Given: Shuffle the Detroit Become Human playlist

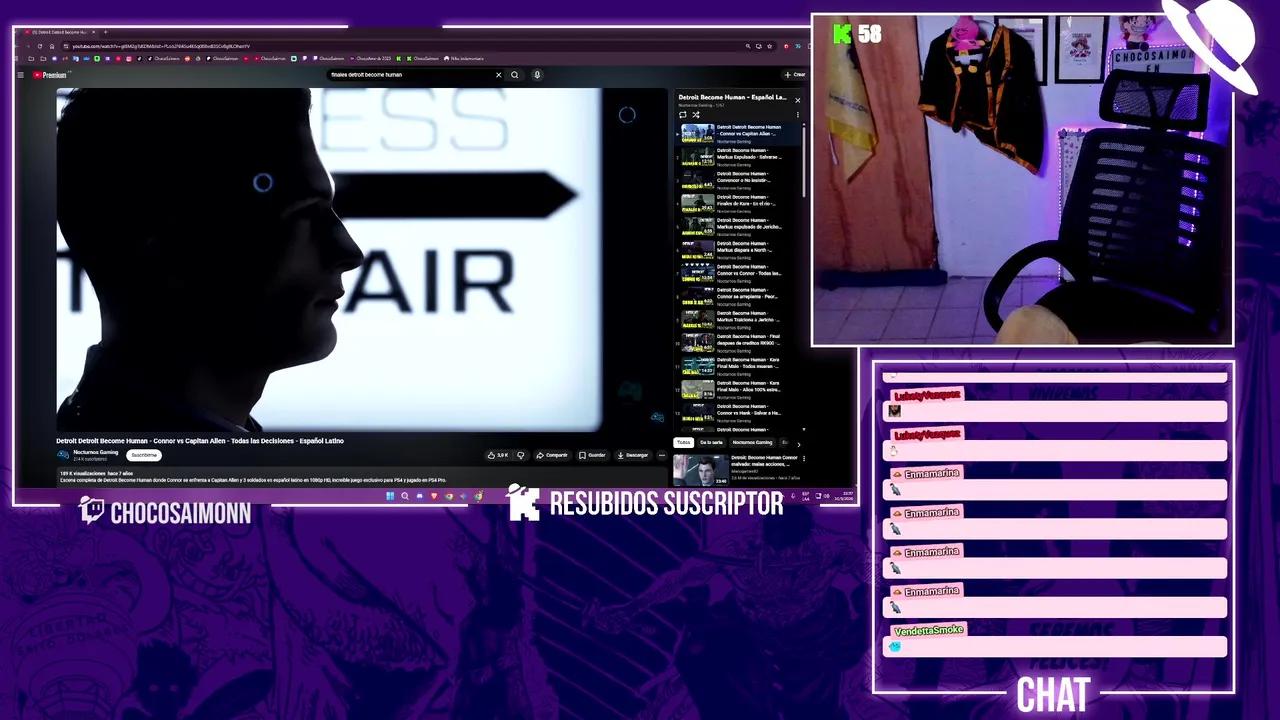Looking at the screenshot, I should [696, 114].
